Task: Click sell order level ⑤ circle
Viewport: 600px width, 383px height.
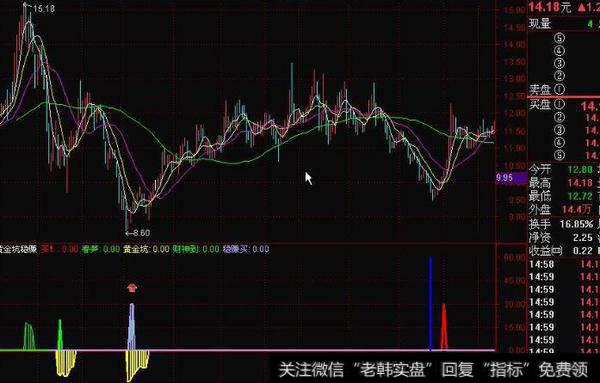Action: click(x=559, y=38)
